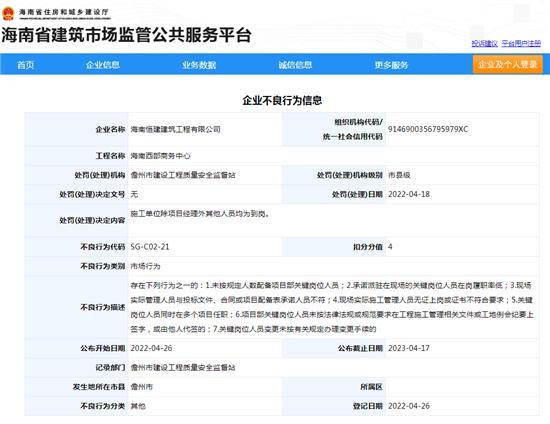Viewport: 550px width, 424px height.
Task: Click the 海南省住房和城乡建设厅 header text
Action: tap(64, 12)
